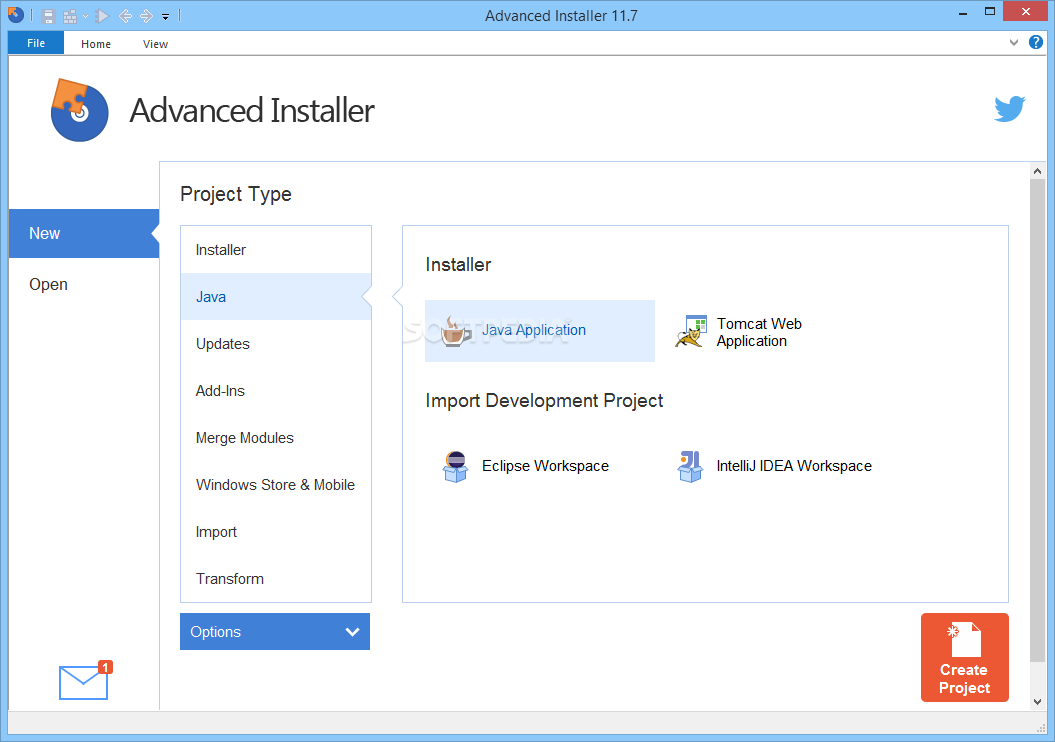
Task: Click the blue Help question mark icon
Action: 1036,43
